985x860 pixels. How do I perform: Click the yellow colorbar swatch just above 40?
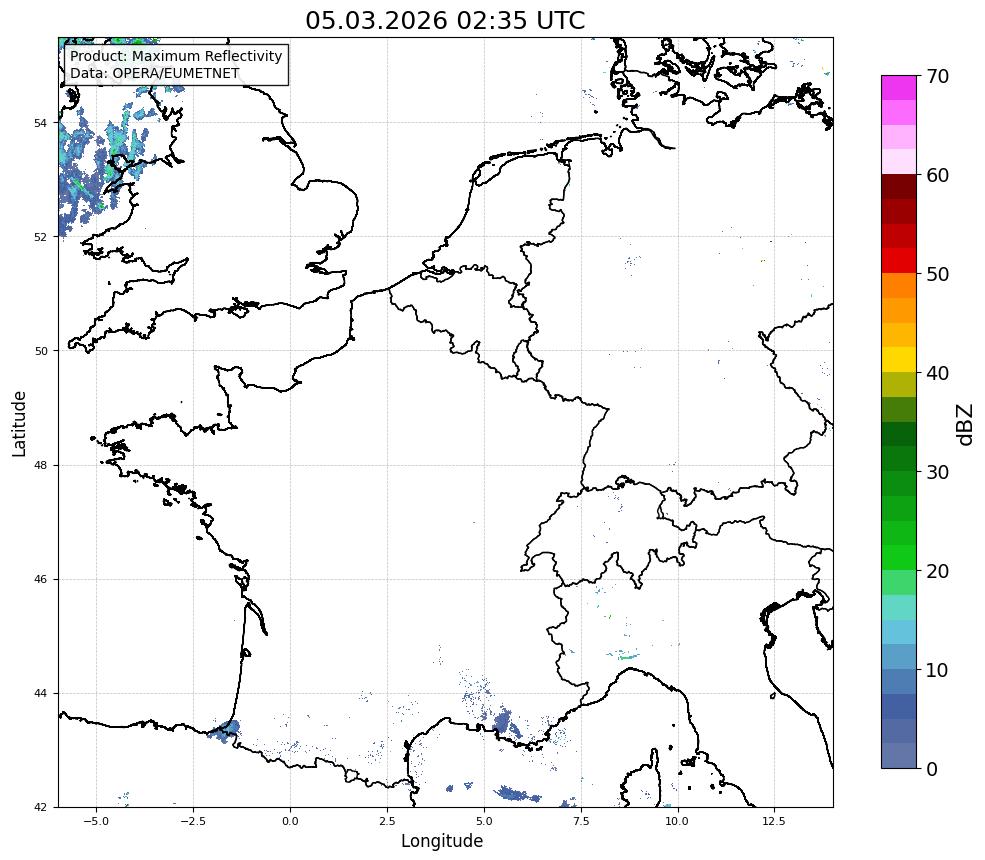coord(899,360)
